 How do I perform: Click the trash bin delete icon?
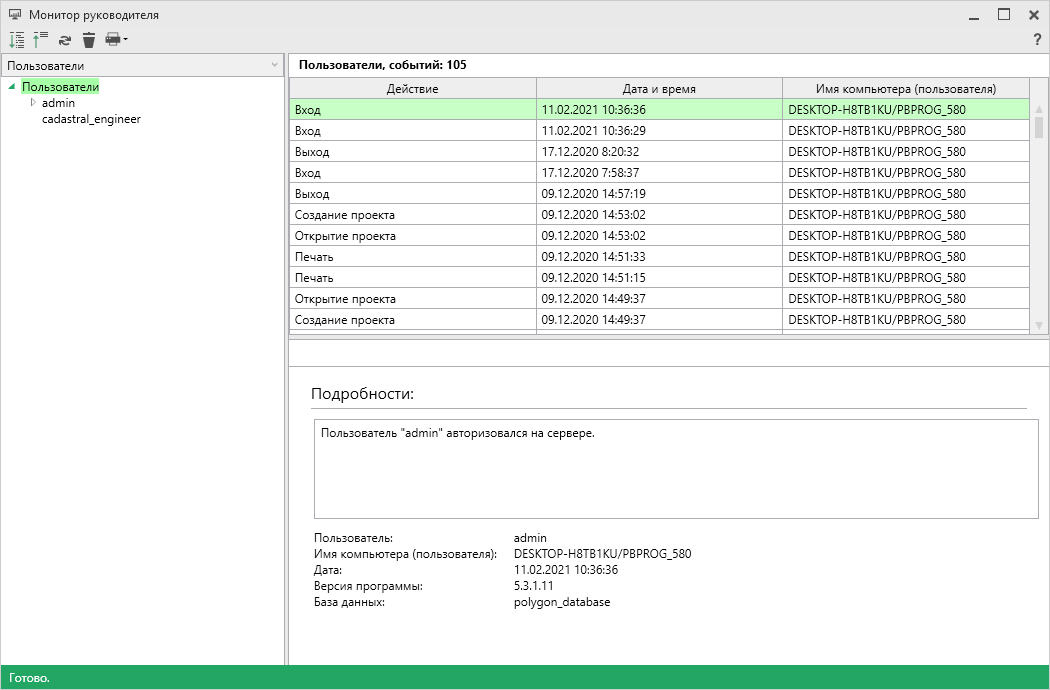point(89,40)
